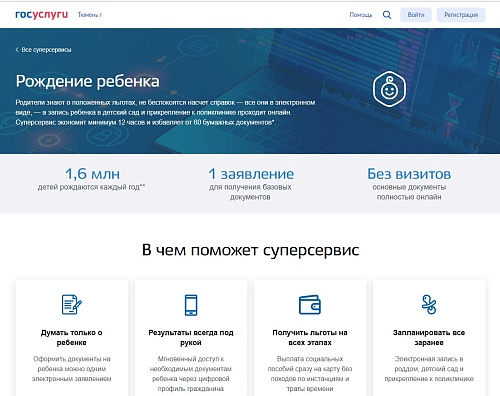
Task: Click card title Получить льготы на всех этапах
Action: 310,337
